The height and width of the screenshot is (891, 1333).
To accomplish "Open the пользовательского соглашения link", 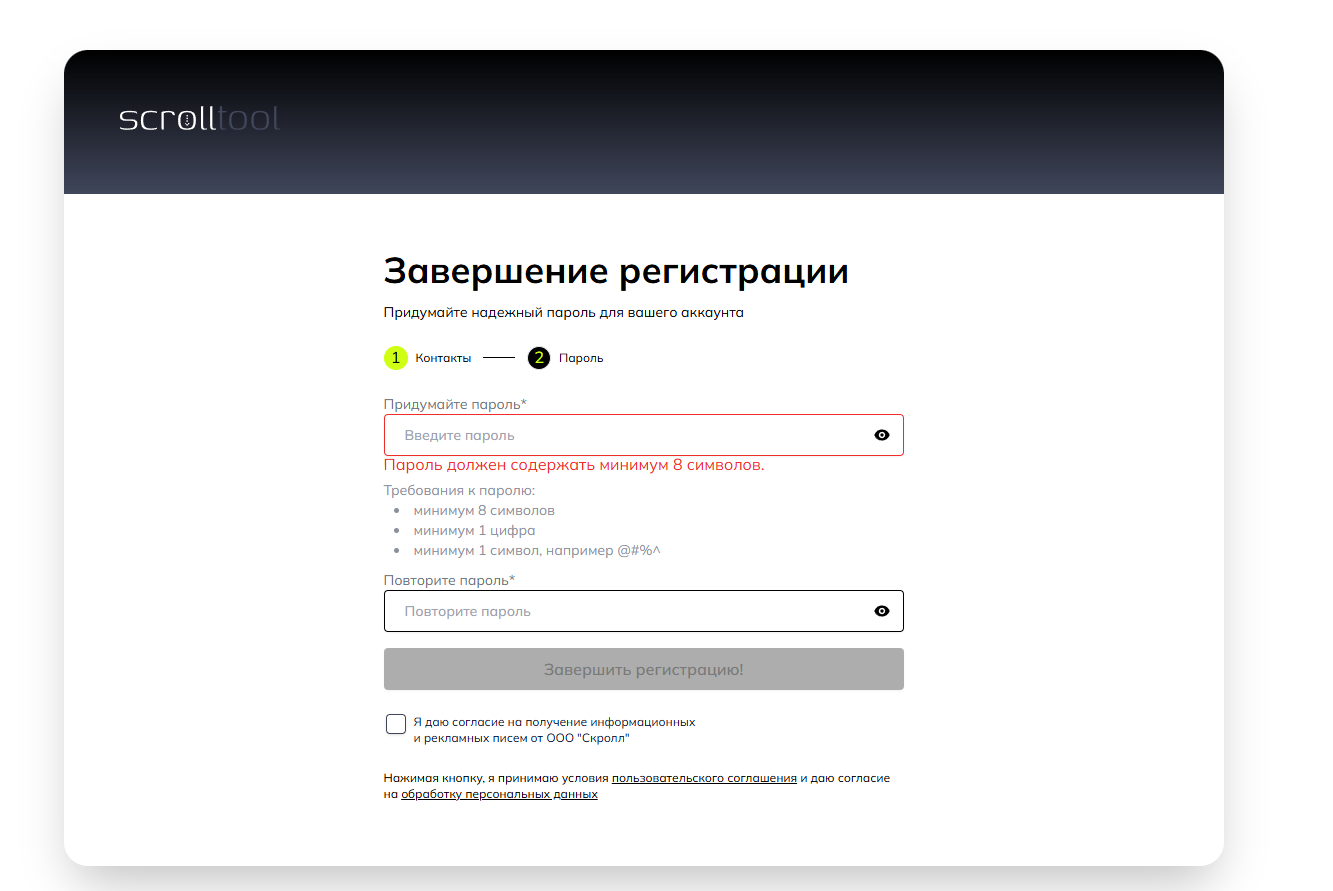I will tap(704, 778).
